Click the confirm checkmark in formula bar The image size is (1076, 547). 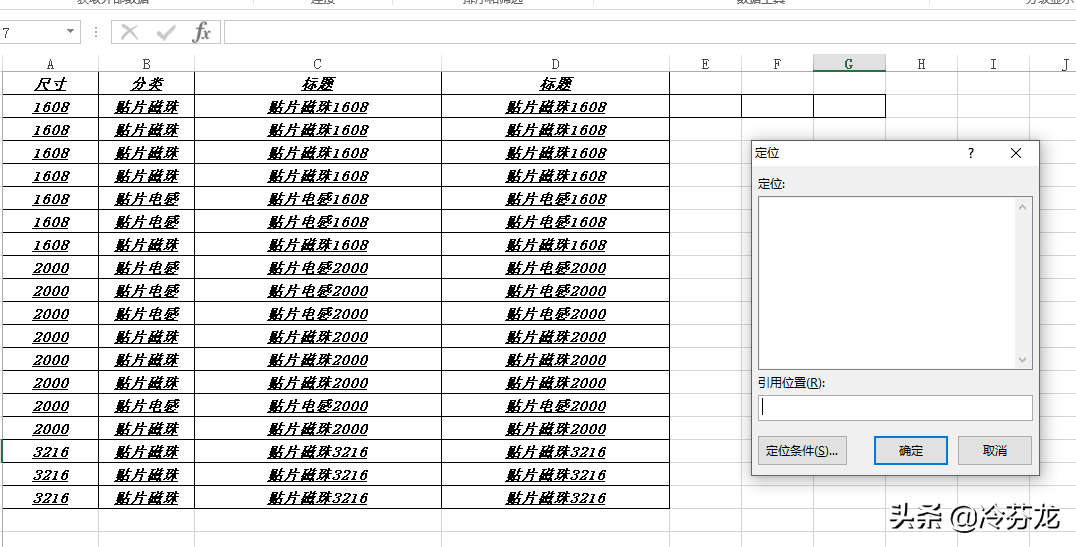pos(165,32)
